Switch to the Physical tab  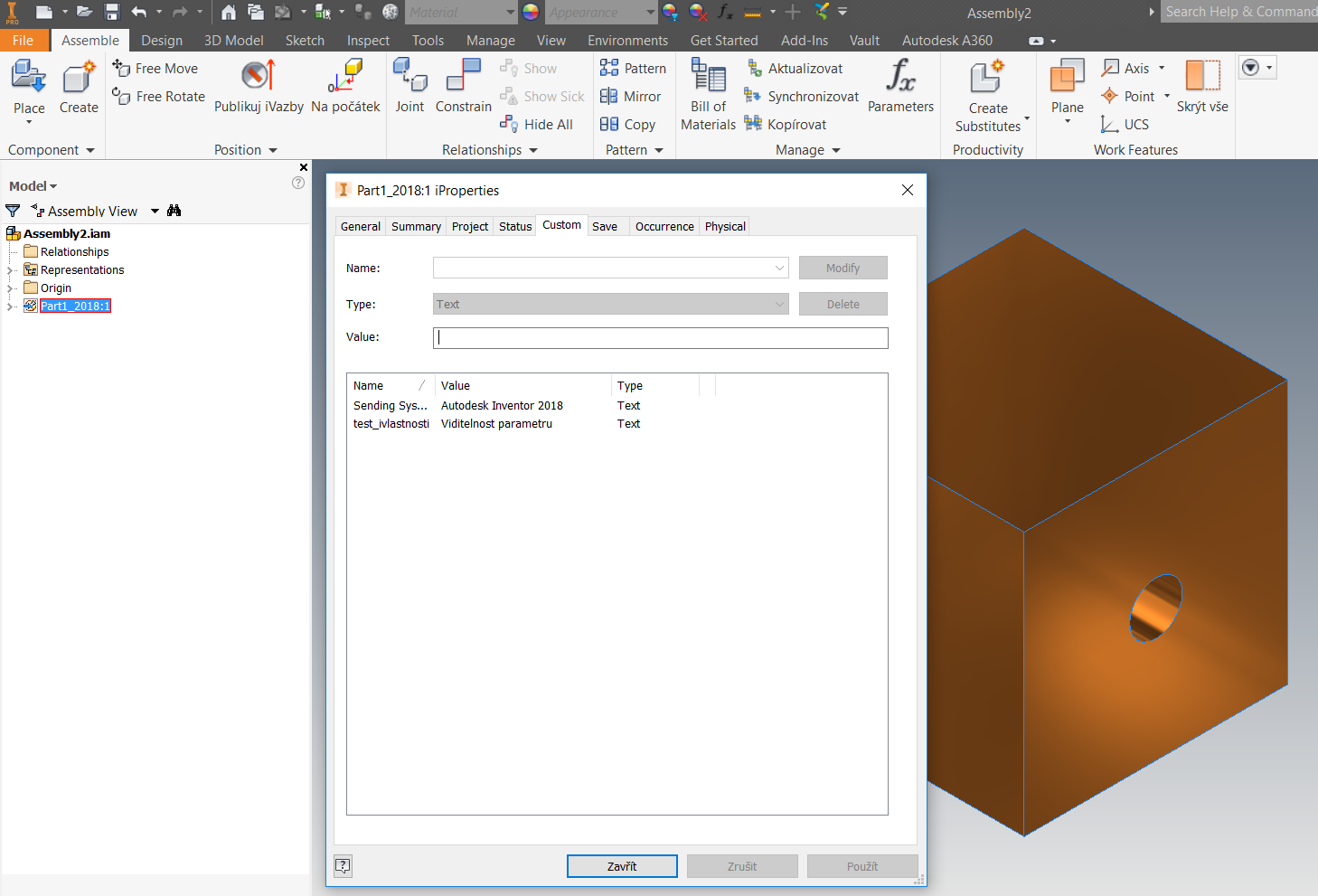pyautogui.click(x=725, y=226)
